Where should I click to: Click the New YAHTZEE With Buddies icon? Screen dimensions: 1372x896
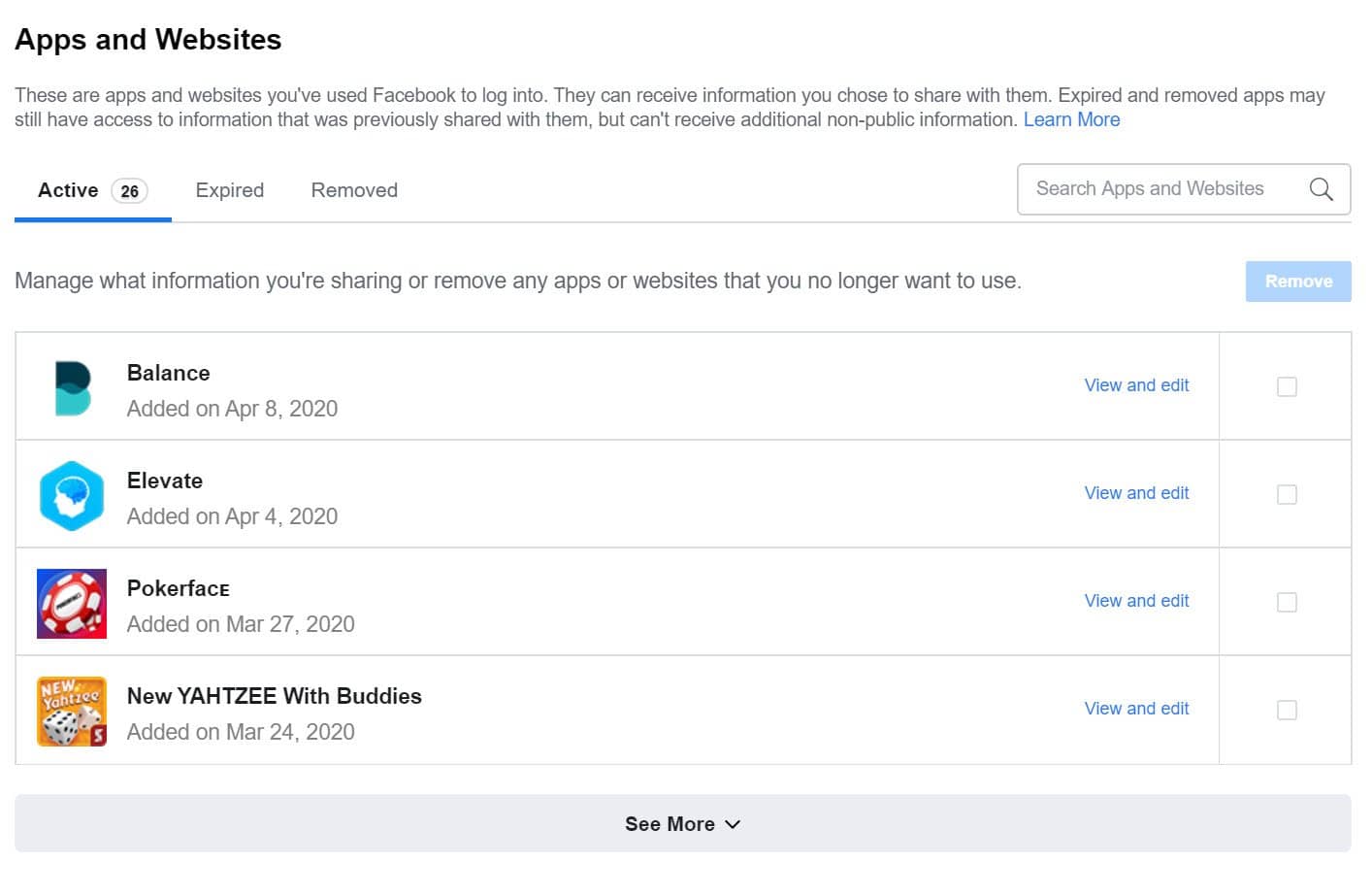tap(72, 712)
